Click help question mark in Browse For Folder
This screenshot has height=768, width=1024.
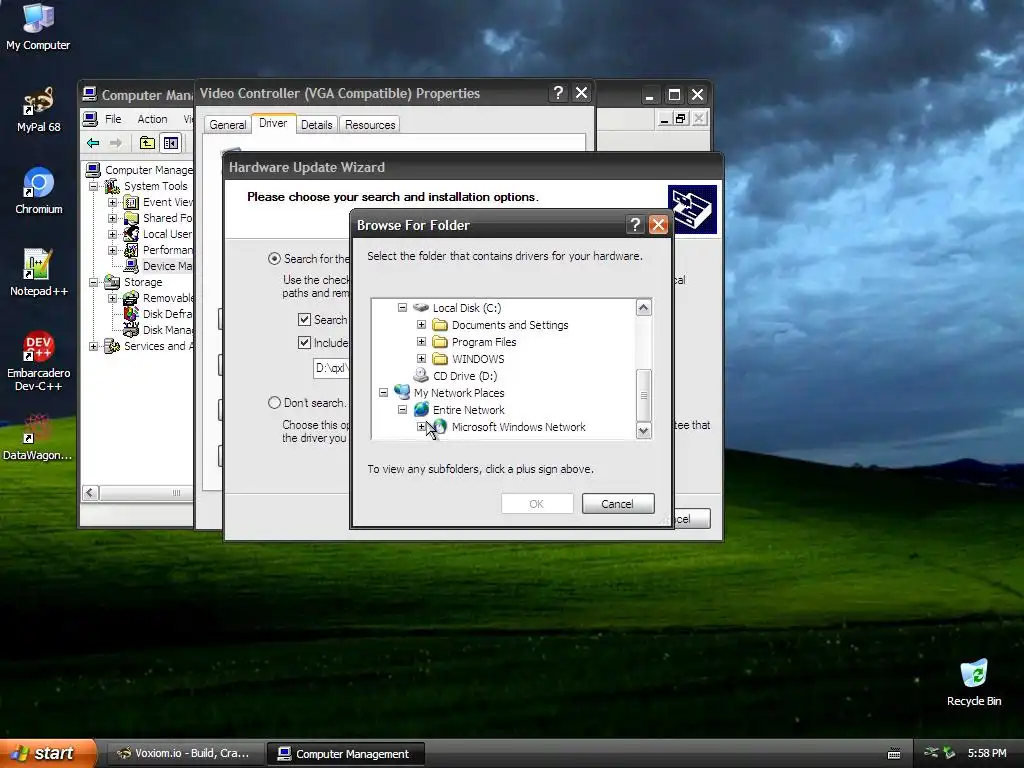[x=635, y=225]
